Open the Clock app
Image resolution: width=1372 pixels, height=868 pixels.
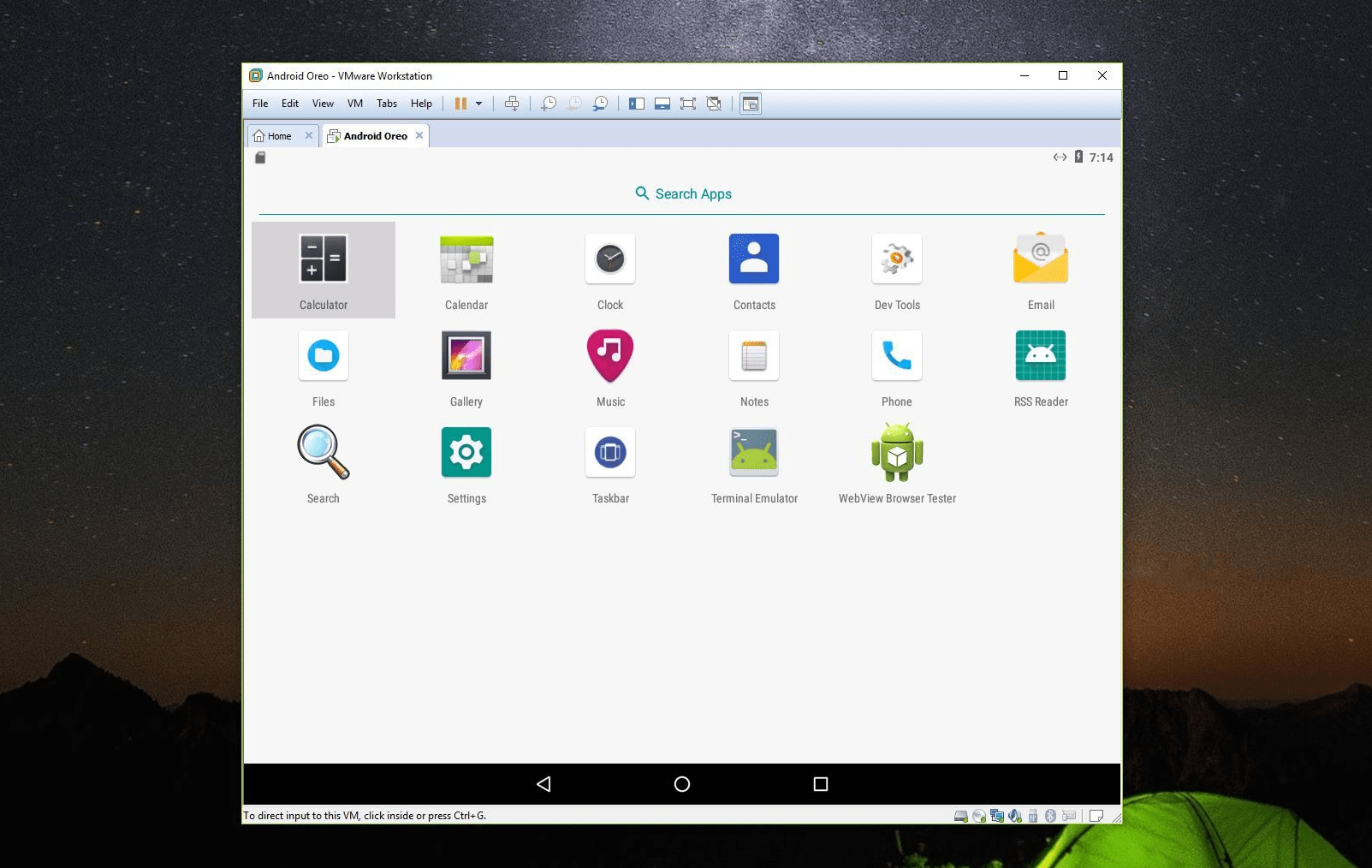(x=610, y=270)
